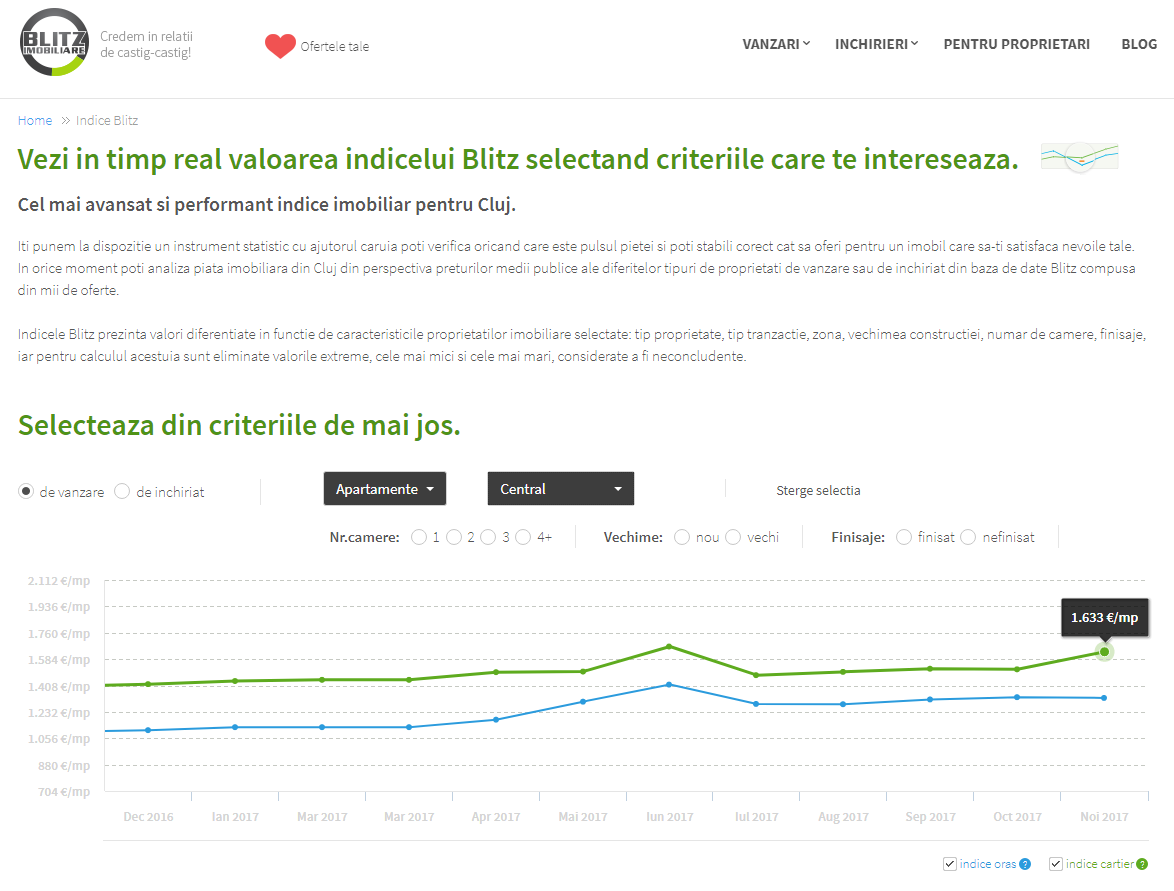Viewport: 1174px width, 891px height.
Task: Toggle the 'indice cartier' checkbox
Action: click(x=1056, y=864)
